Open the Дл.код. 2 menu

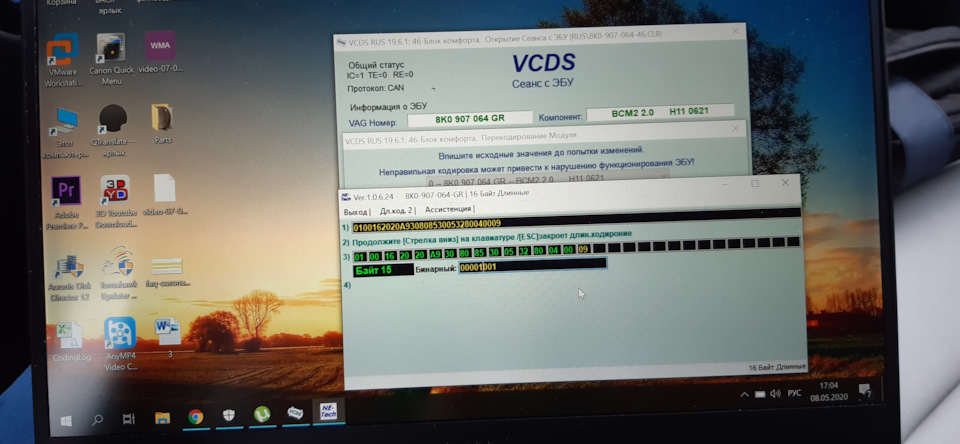click(396, 211)
